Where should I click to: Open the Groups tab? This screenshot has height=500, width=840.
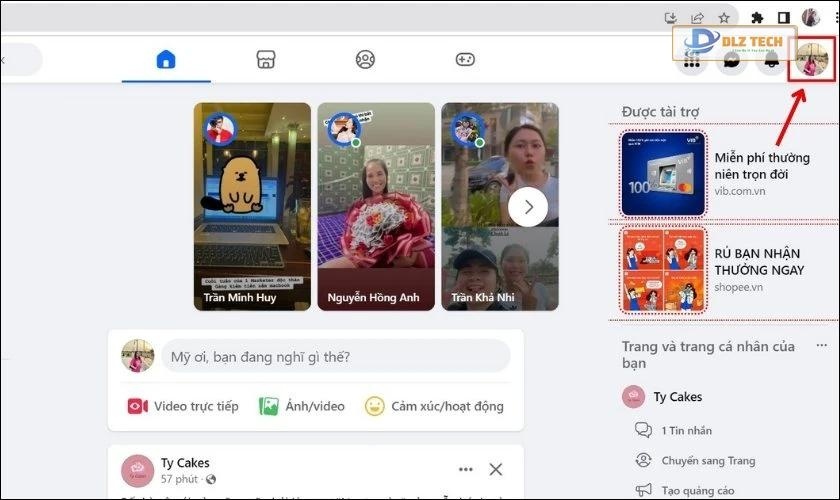coord(365,59)
